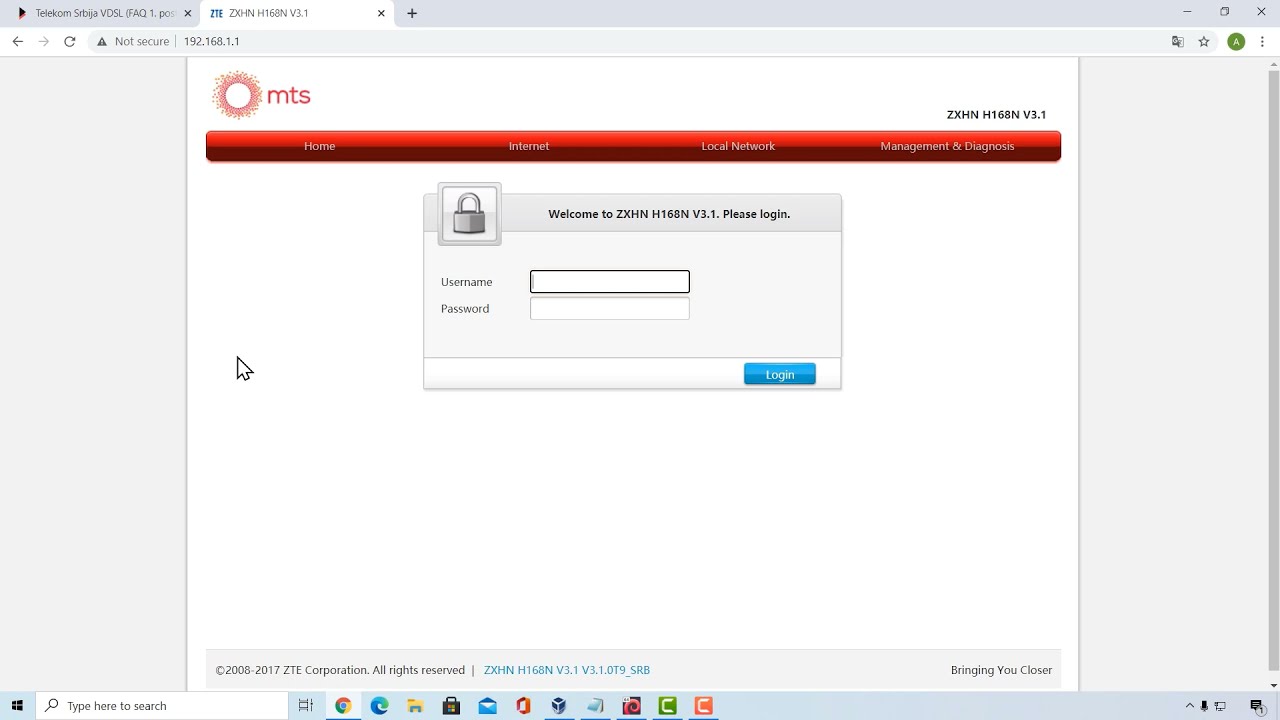Screen dimensions: 1280x720
Task: Open VirtualBox from the taskbar
Action: pyautogui.click(x=559, y=706)
